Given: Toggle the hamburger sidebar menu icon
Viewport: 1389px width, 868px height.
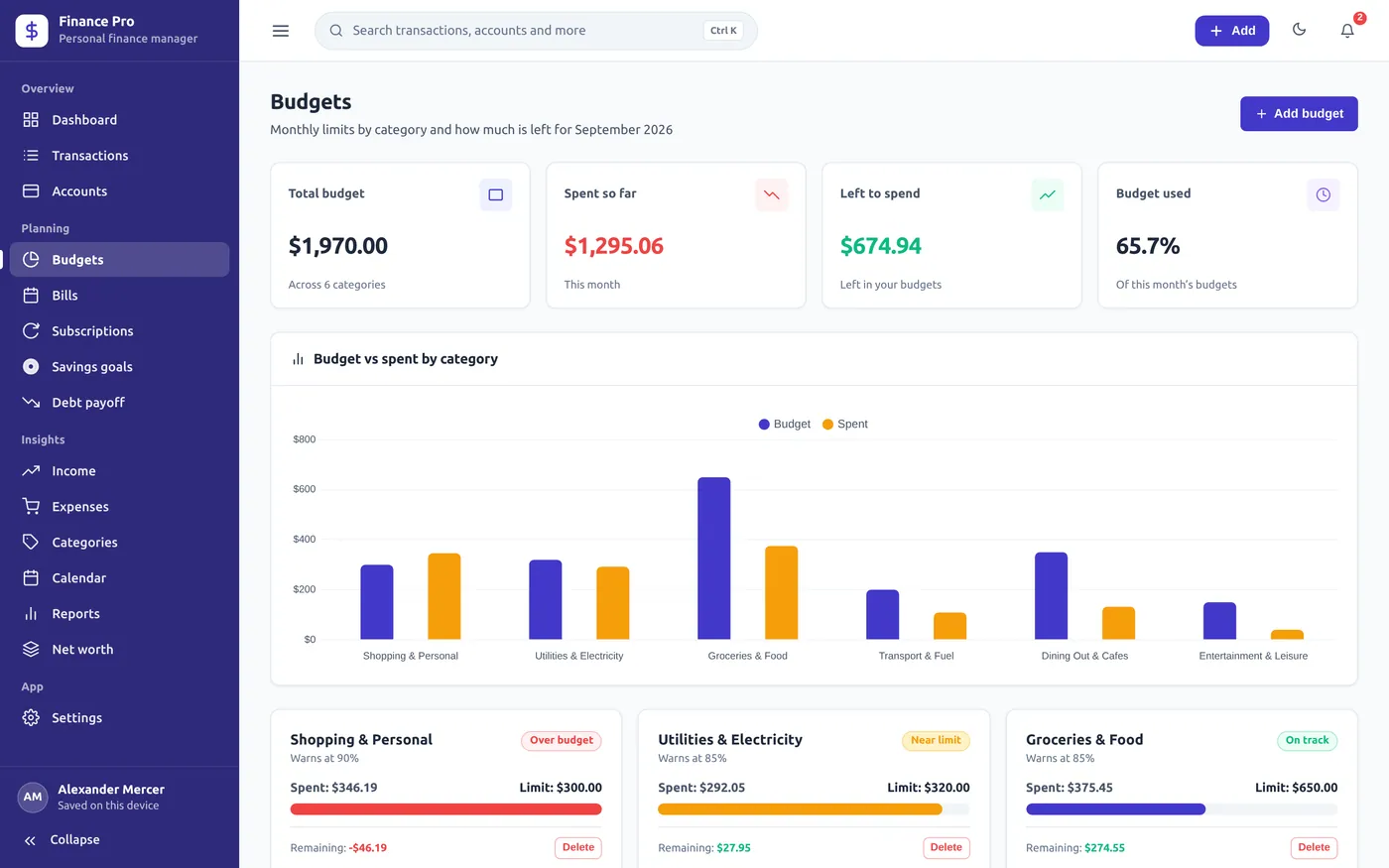Looking at the screenshot, I should click(281, 31).
